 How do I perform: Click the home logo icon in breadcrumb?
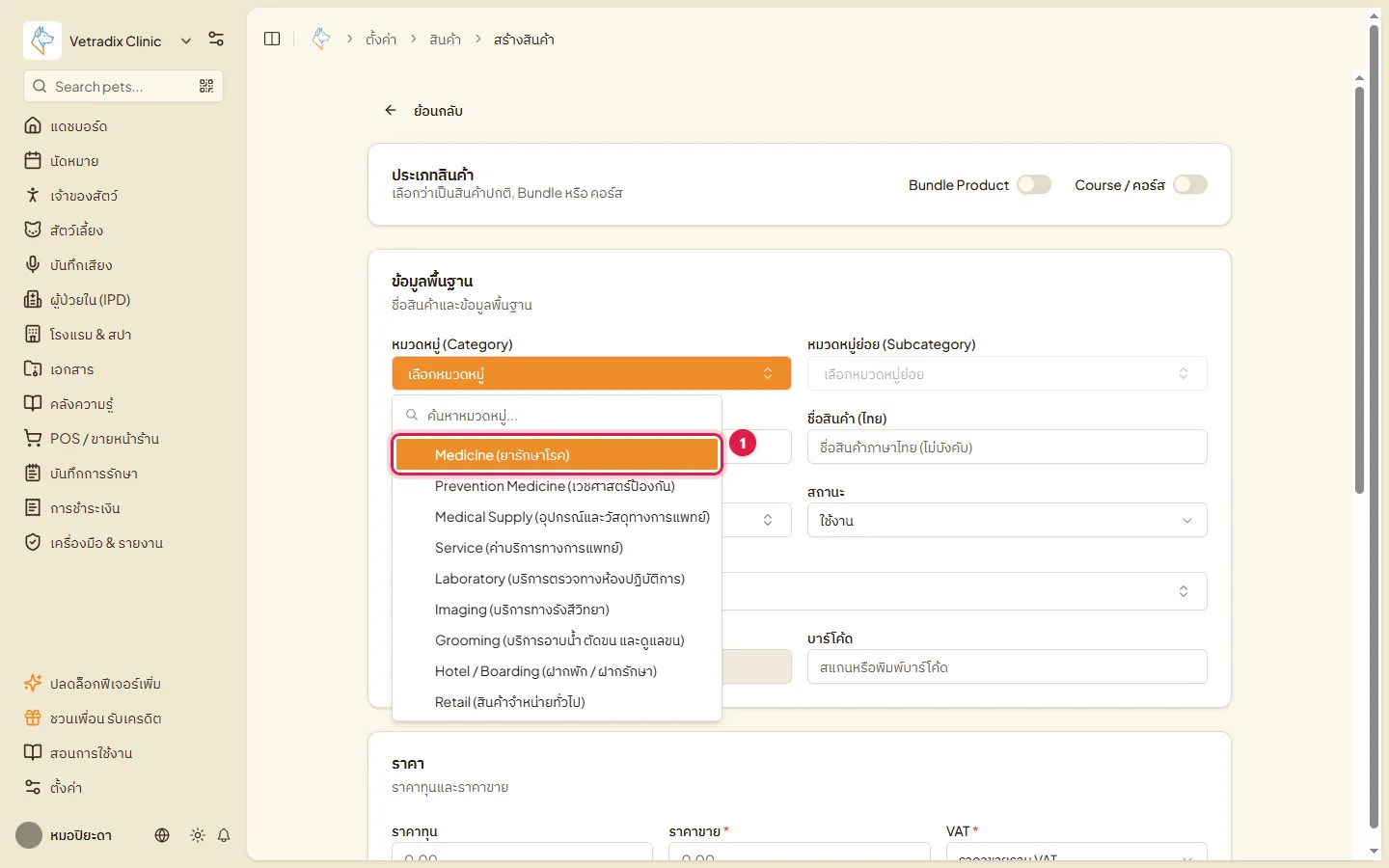click(321, 39)
